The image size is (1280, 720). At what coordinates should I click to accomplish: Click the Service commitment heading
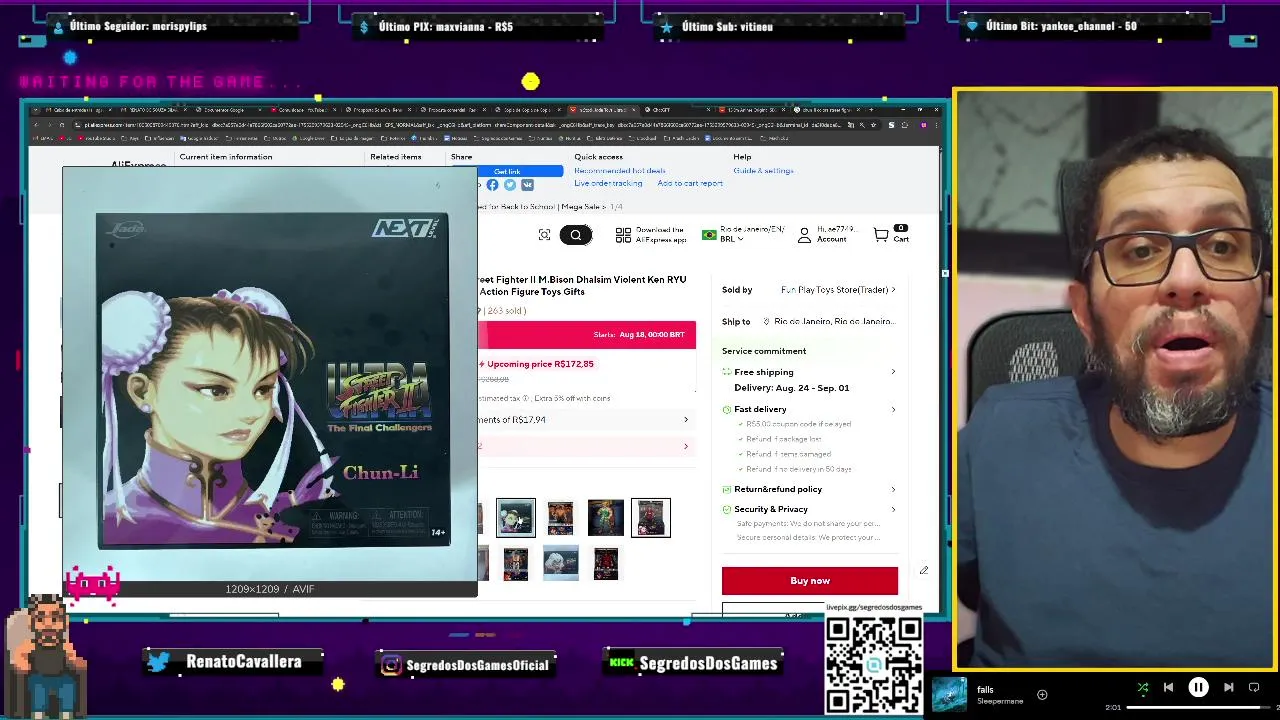764,351
